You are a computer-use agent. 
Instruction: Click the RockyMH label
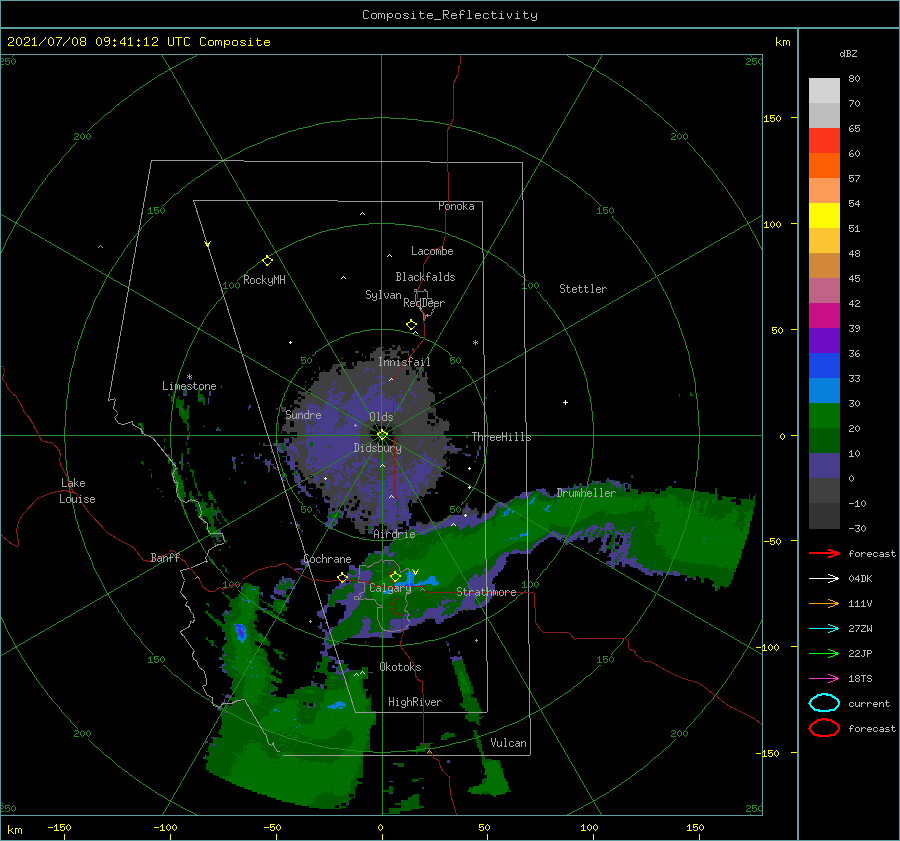[x=264, y=280]
